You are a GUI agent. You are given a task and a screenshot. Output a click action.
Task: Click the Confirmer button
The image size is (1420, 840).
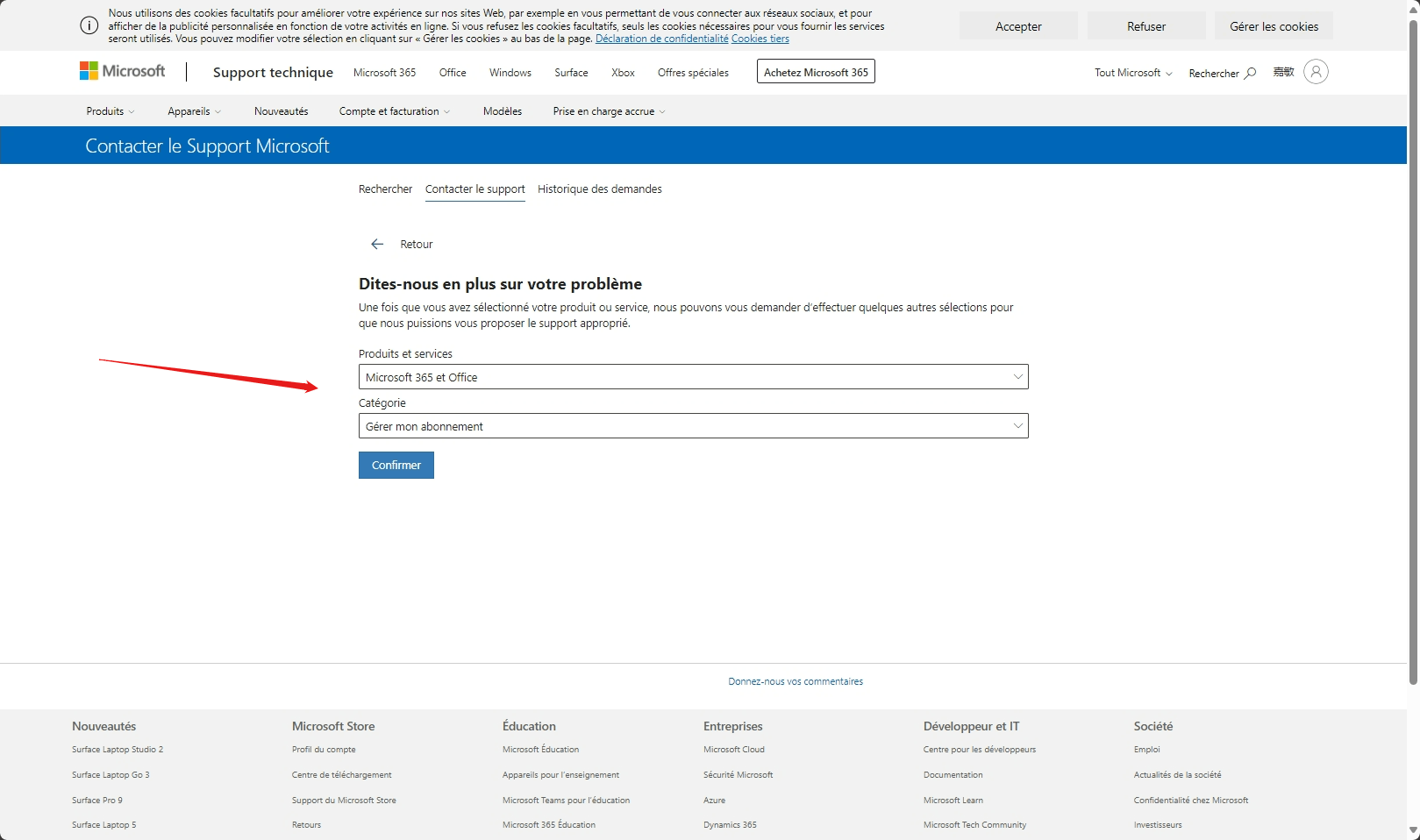[x=396, y=465]
